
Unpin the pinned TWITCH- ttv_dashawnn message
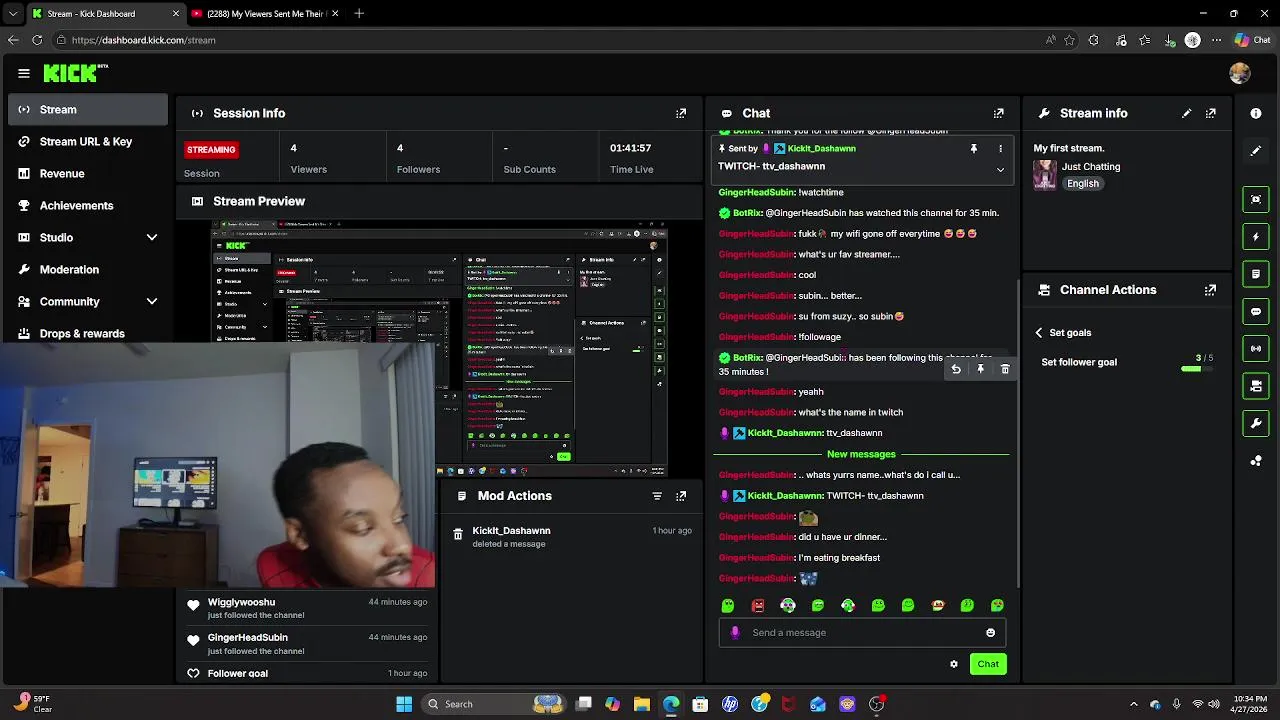973,149
